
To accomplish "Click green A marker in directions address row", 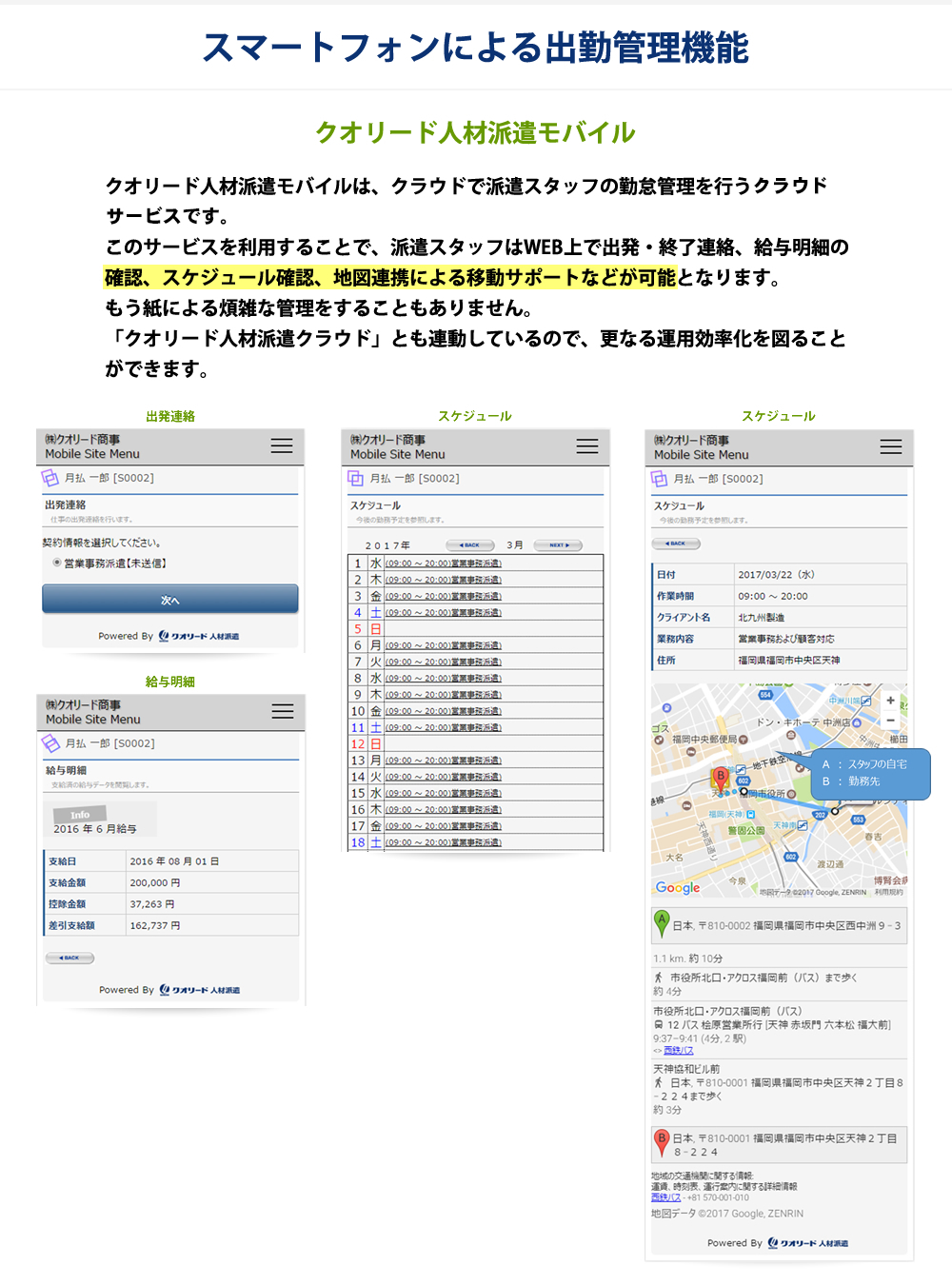I will click(x=662, y=922).
